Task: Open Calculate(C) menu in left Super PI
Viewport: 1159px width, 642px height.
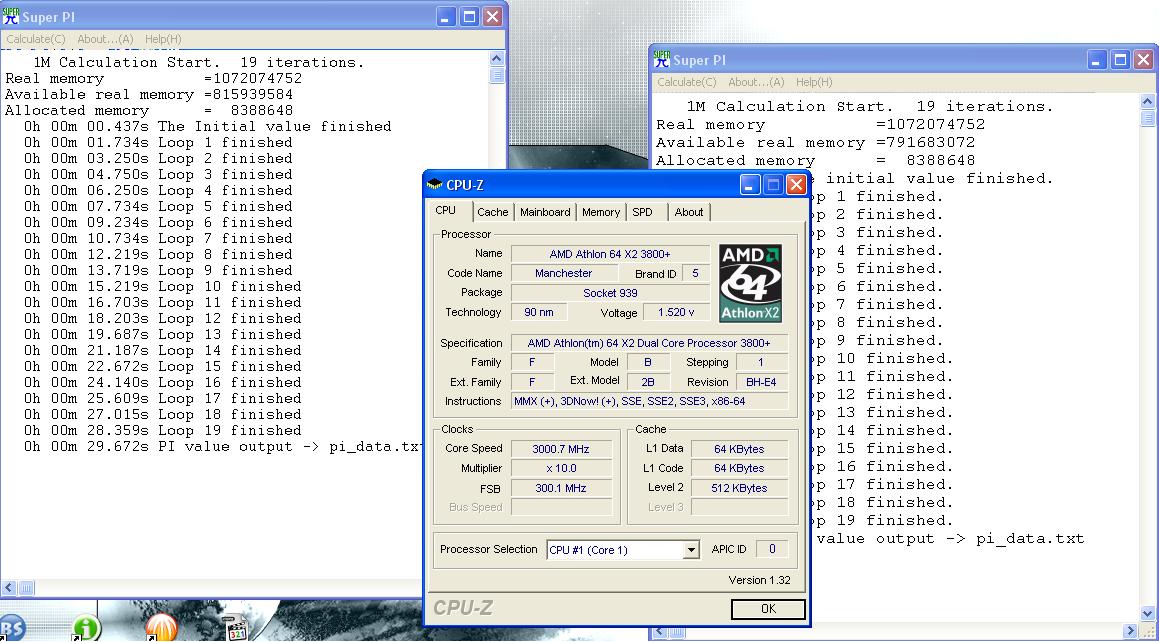Action: click(x=35, y=39)
